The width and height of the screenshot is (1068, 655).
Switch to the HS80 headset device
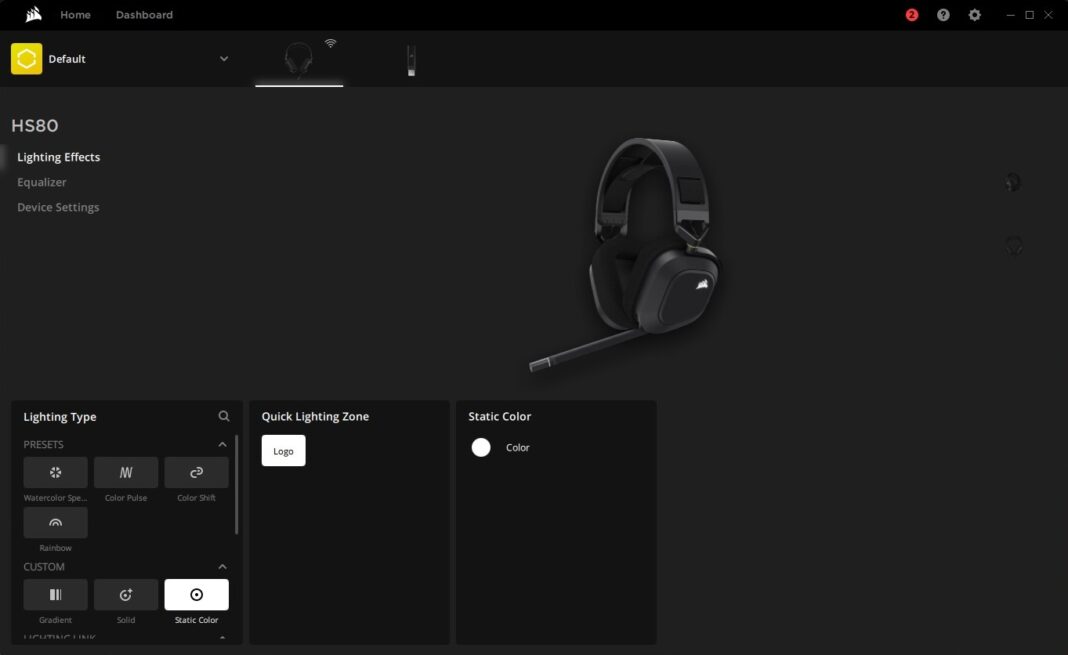[x=299, y=60]
